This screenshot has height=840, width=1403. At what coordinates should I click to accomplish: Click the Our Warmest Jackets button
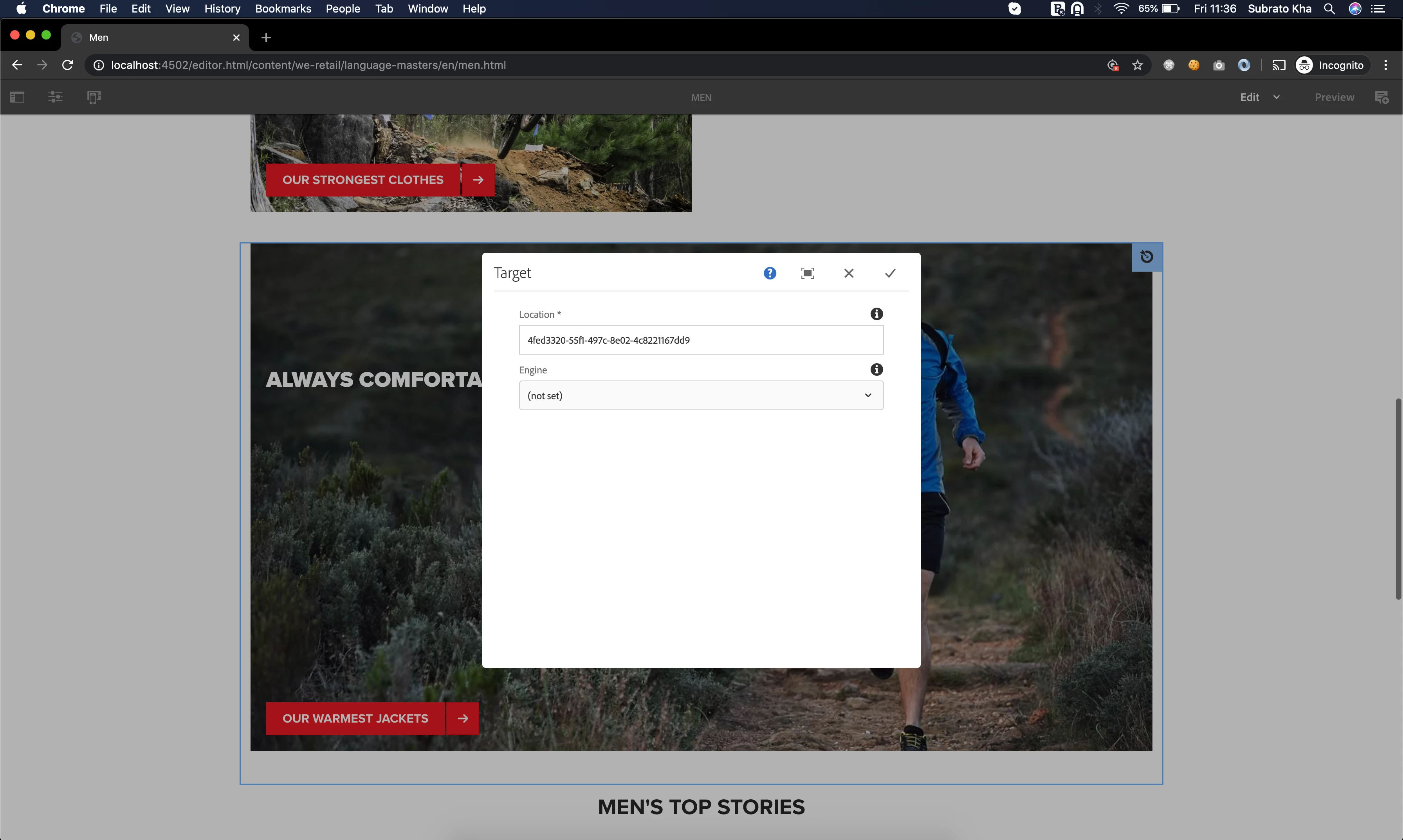[x=355, y=718]
